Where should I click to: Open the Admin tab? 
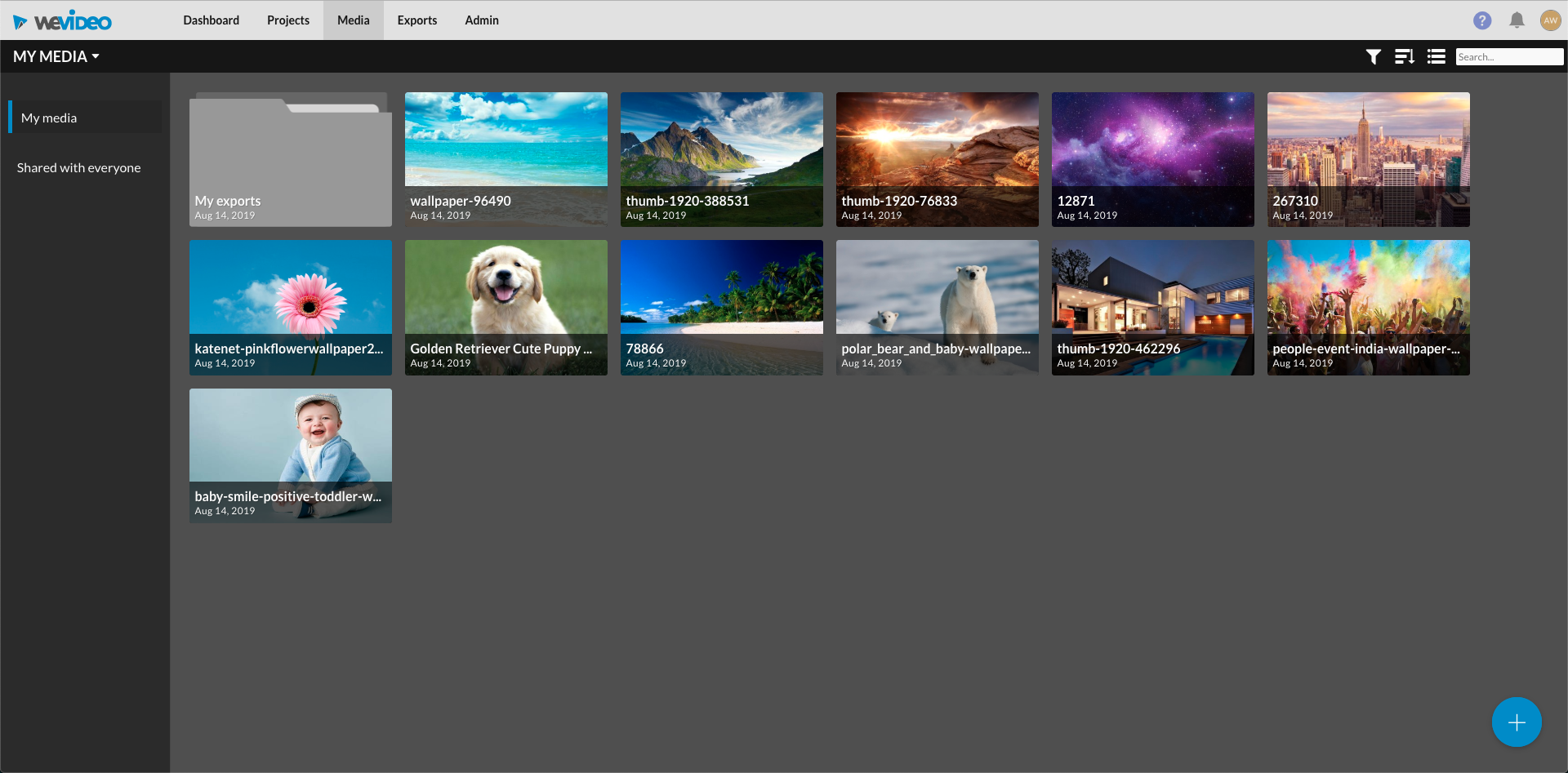tap(481, 20)
